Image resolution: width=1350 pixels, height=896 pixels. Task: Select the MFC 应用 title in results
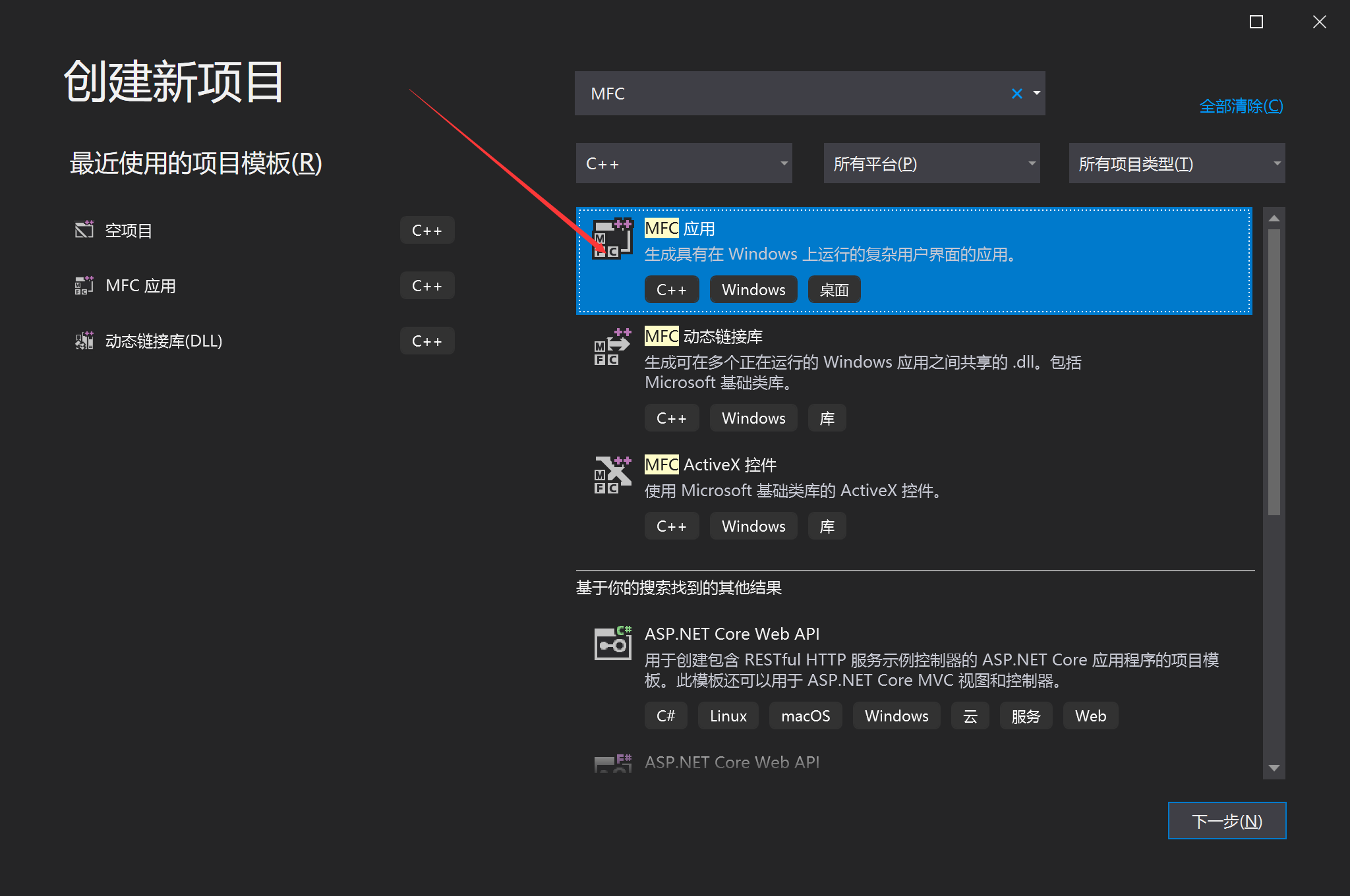680,229
